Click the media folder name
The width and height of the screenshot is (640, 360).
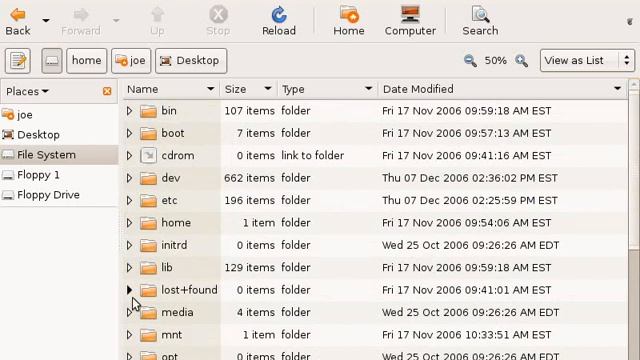coord(177,312)
